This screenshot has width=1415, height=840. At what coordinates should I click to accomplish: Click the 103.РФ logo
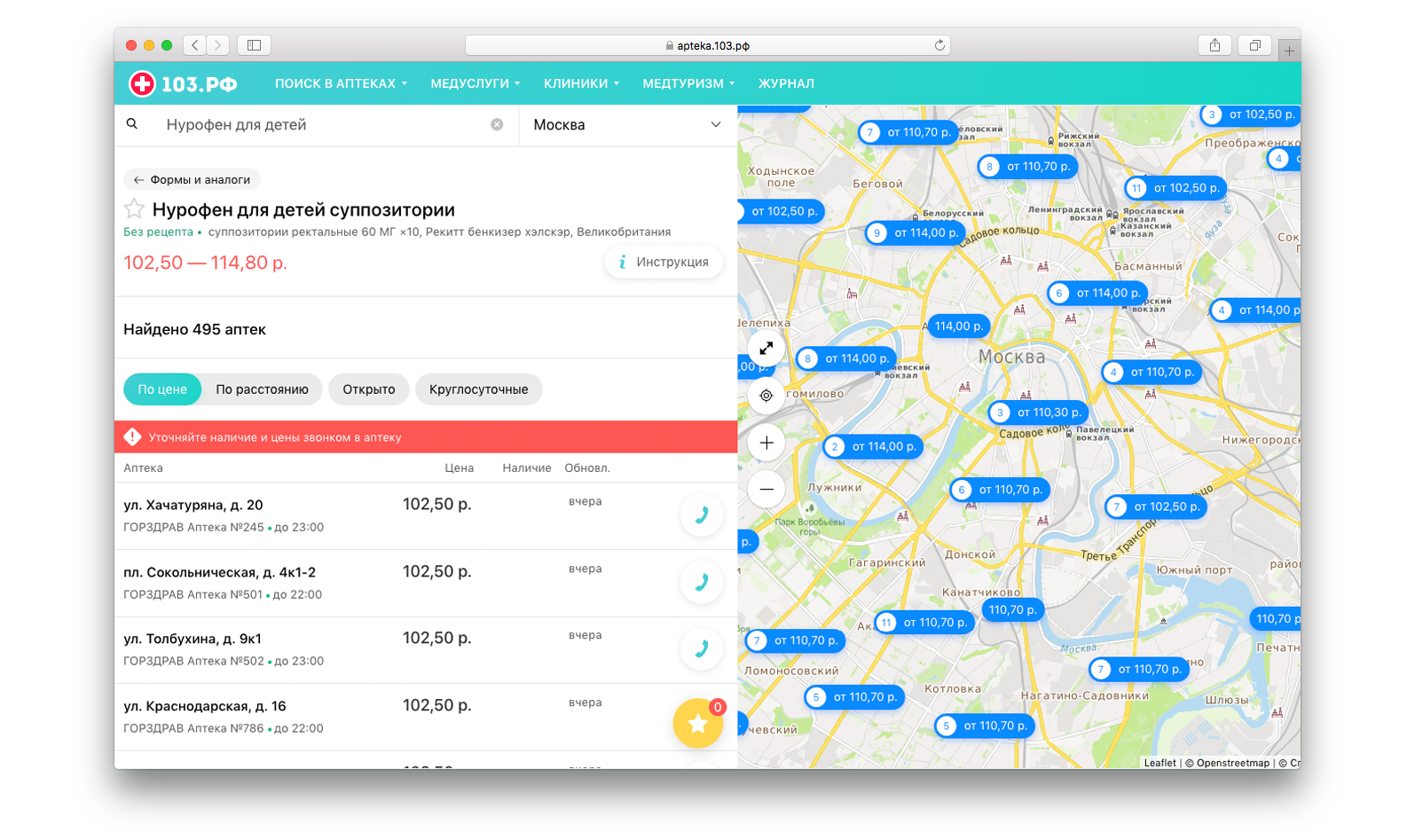(183, 83)
